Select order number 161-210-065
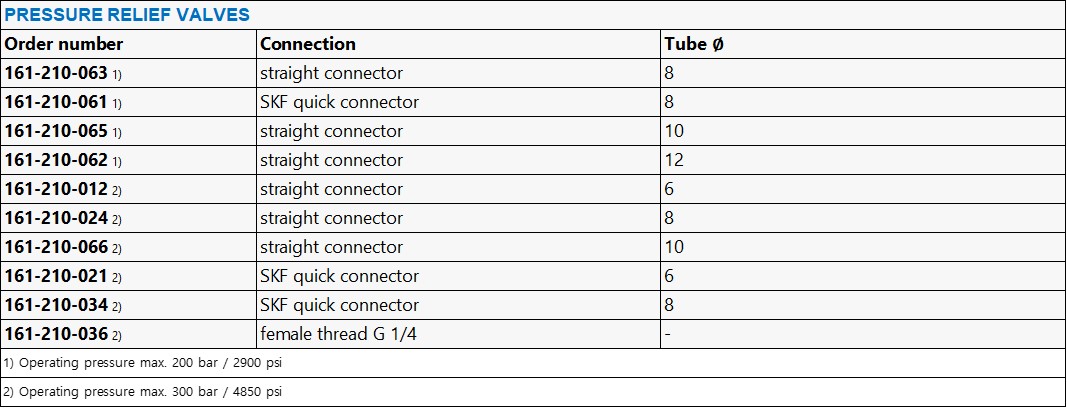This screenshot has width=1067, height=408. click(x=56, y=131)
